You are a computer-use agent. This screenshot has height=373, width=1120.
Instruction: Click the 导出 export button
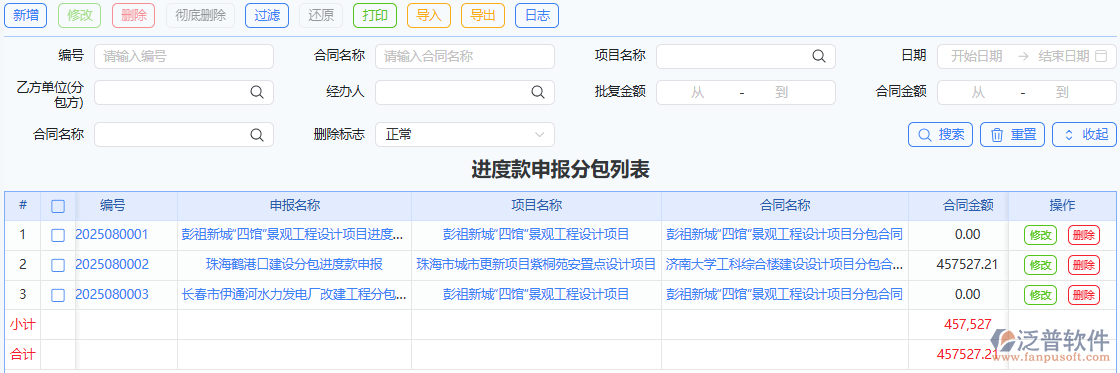click(483, 15)
